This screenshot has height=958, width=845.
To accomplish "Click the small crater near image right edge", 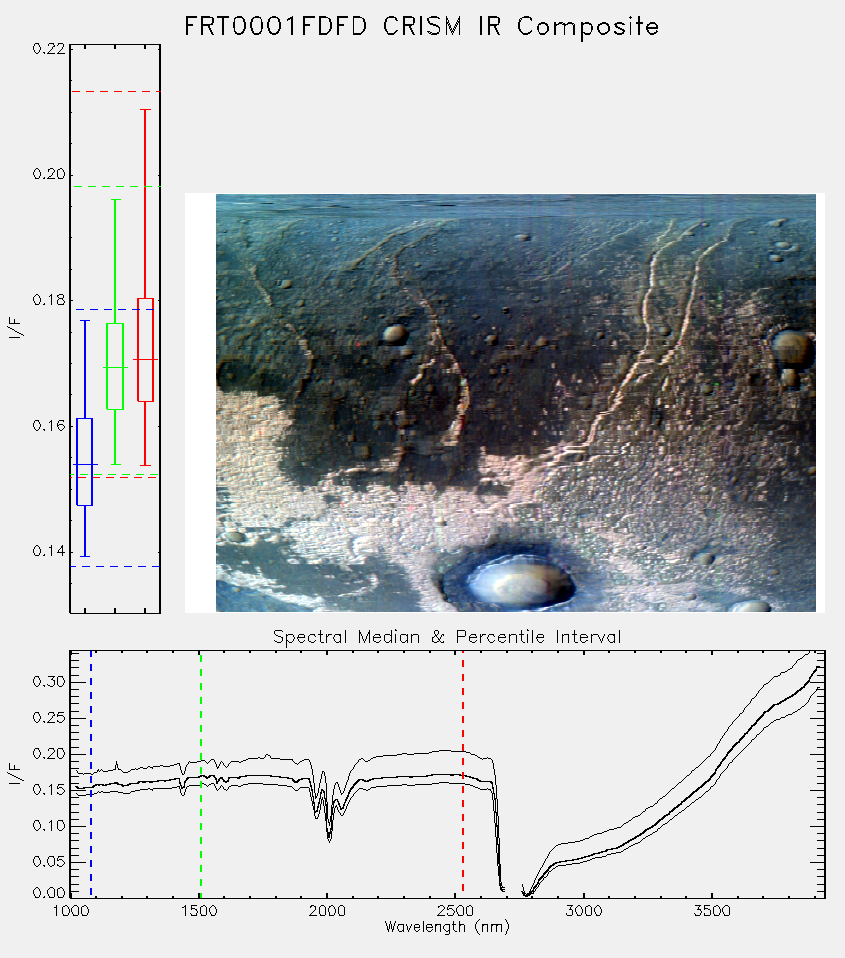I will [x=792, y=349].
